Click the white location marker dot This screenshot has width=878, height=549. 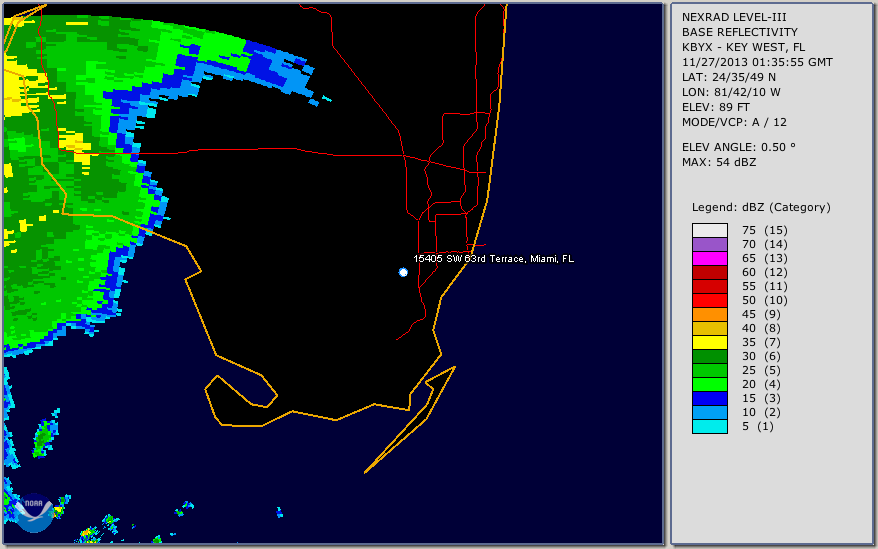coord(403,272)
